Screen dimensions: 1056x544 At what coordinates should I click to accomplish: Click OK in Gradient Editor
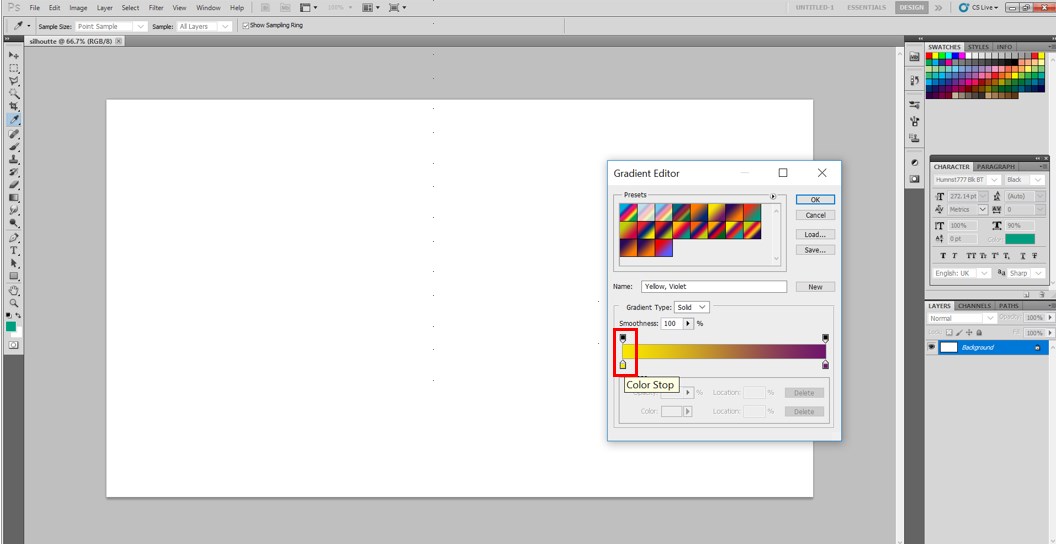pyautogui.click(x=815, y=200)
